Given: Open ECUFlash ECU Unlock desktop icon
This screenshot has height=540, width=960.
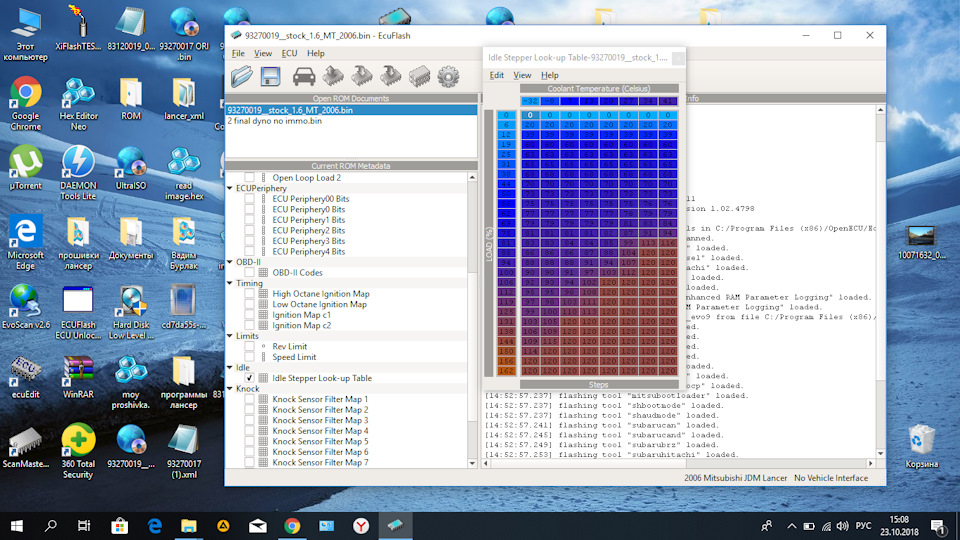Looking at the screenshot, I should pos(78,312).
